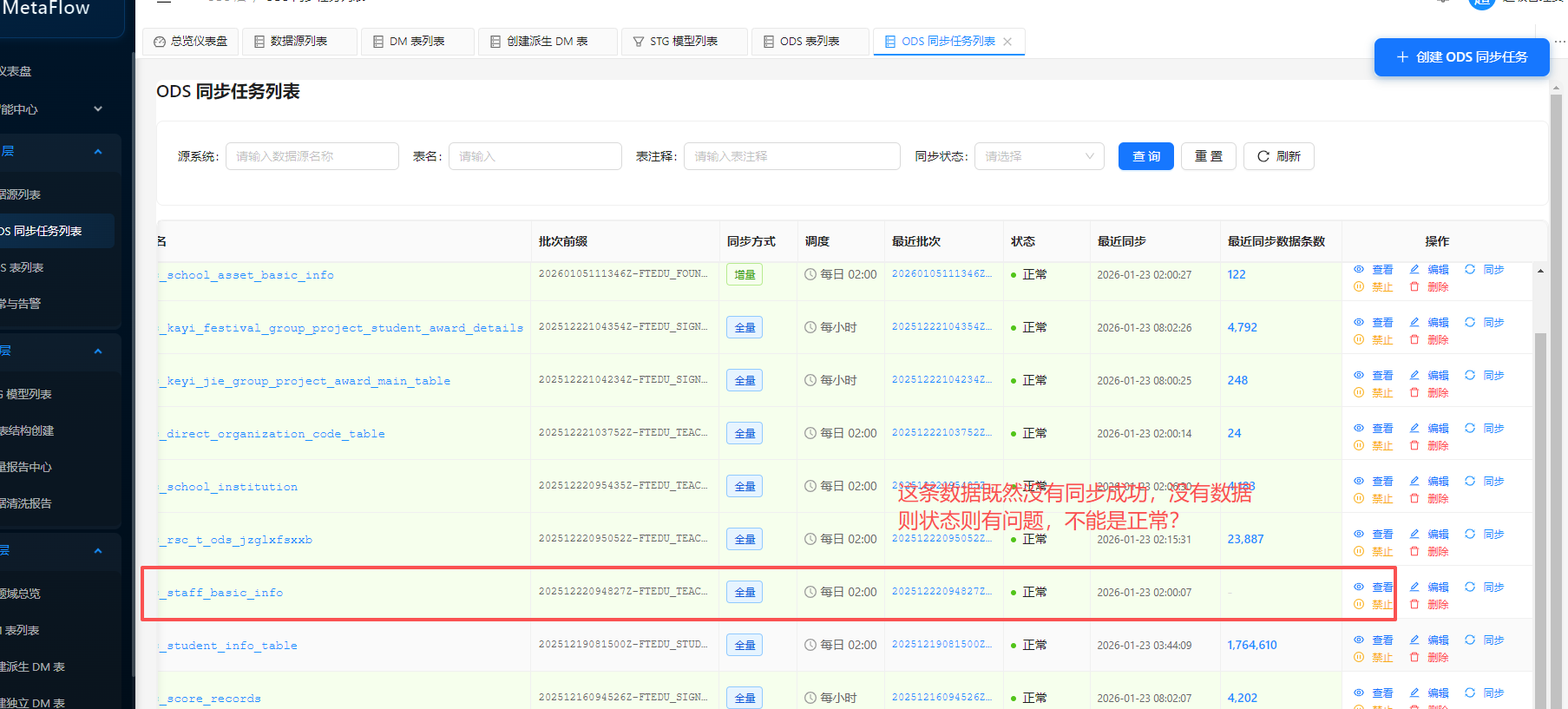Open the 同步状态 dropdown selector
The height and width of the screenshot is (709, 1568).
click(x=1039, y=156)
